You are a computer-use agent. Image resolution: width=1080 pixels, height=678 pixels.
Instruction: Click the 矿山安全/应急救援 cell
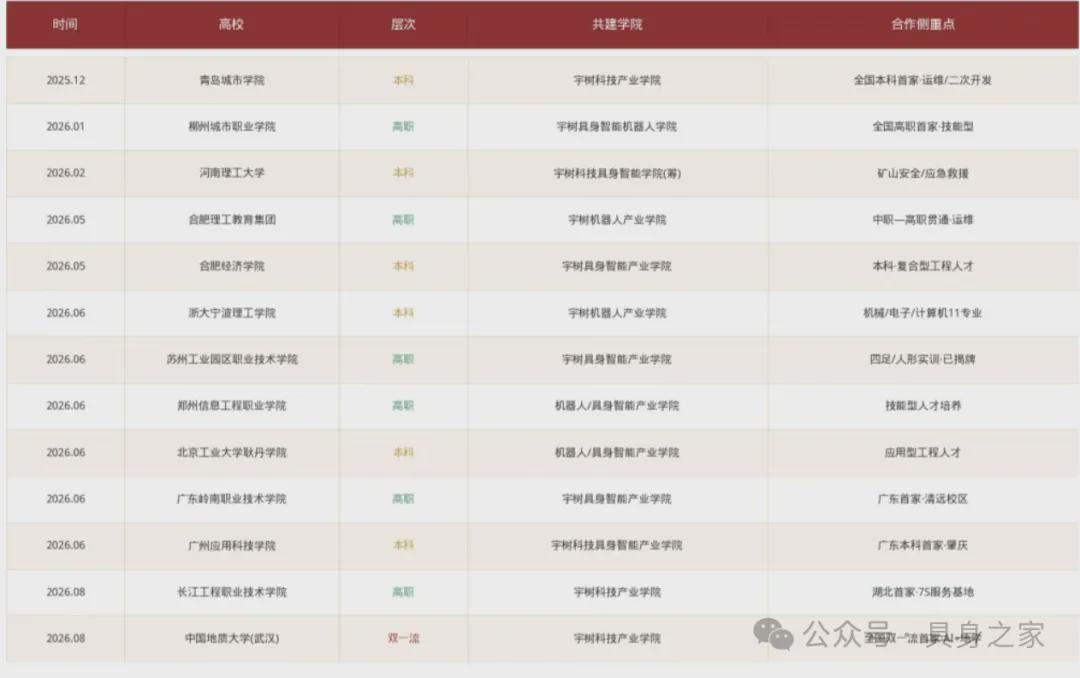(x=923, y=174)
